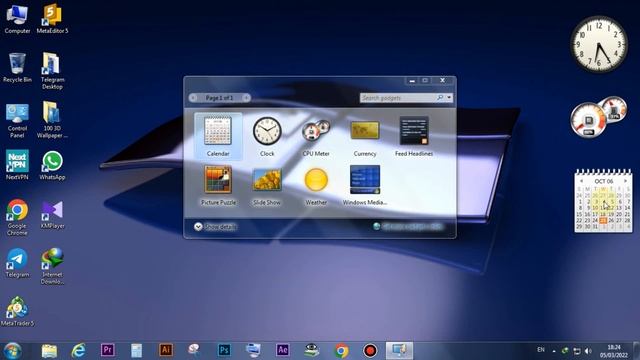Open the Windows Start menu orb
640x360 pixels.
click(12, 351)
